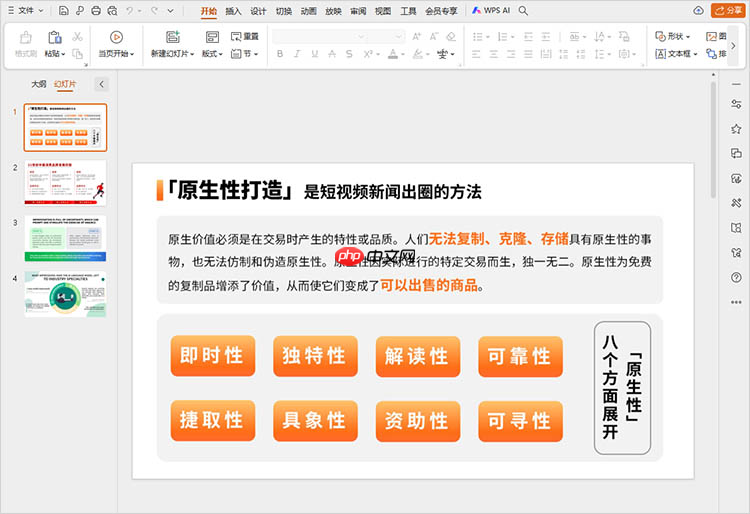Open the text highlight color swatch
Screen dimensions: 750x514
point(418,54)
